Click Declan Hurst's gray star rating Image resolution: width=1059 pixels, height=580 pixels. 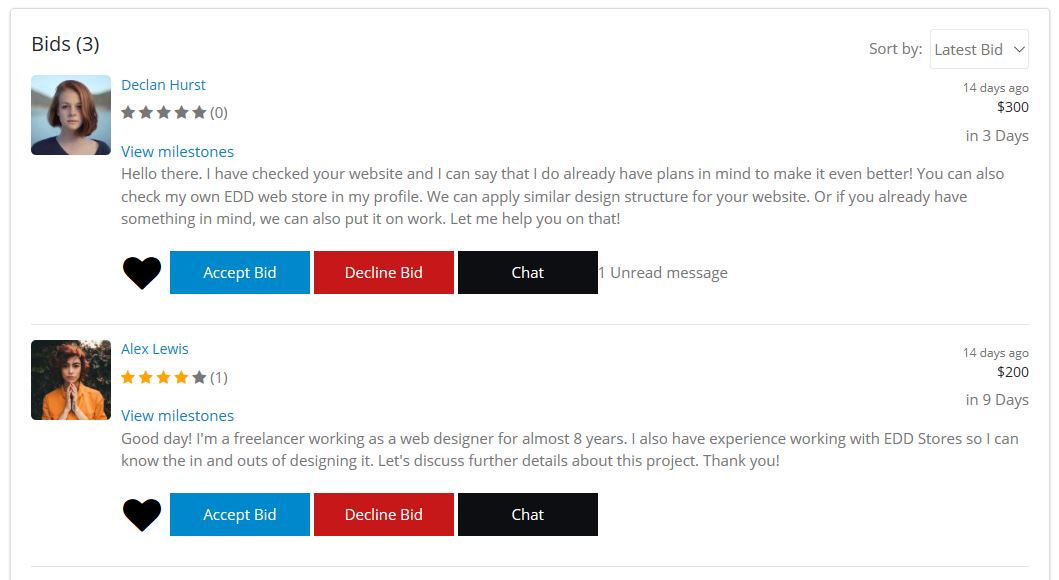[164, 113]
